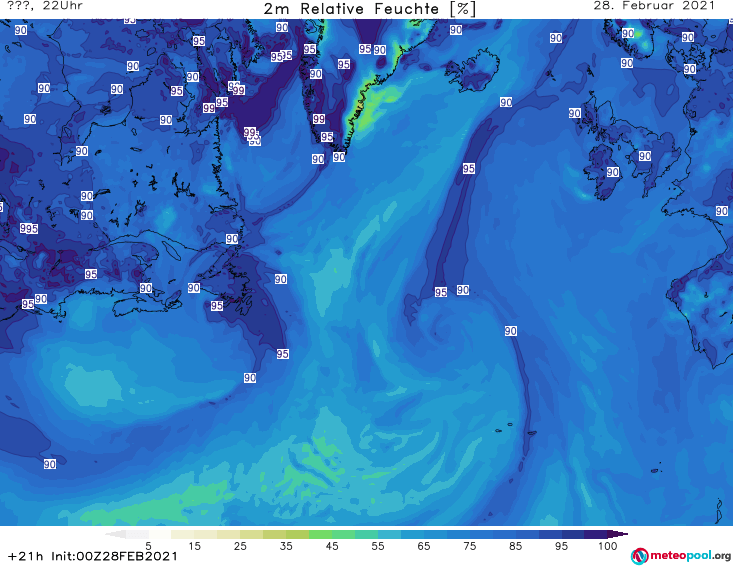Click the pale arrow starting the colorbar
Viewport: 733px width, 566px height.
(114, 534)
